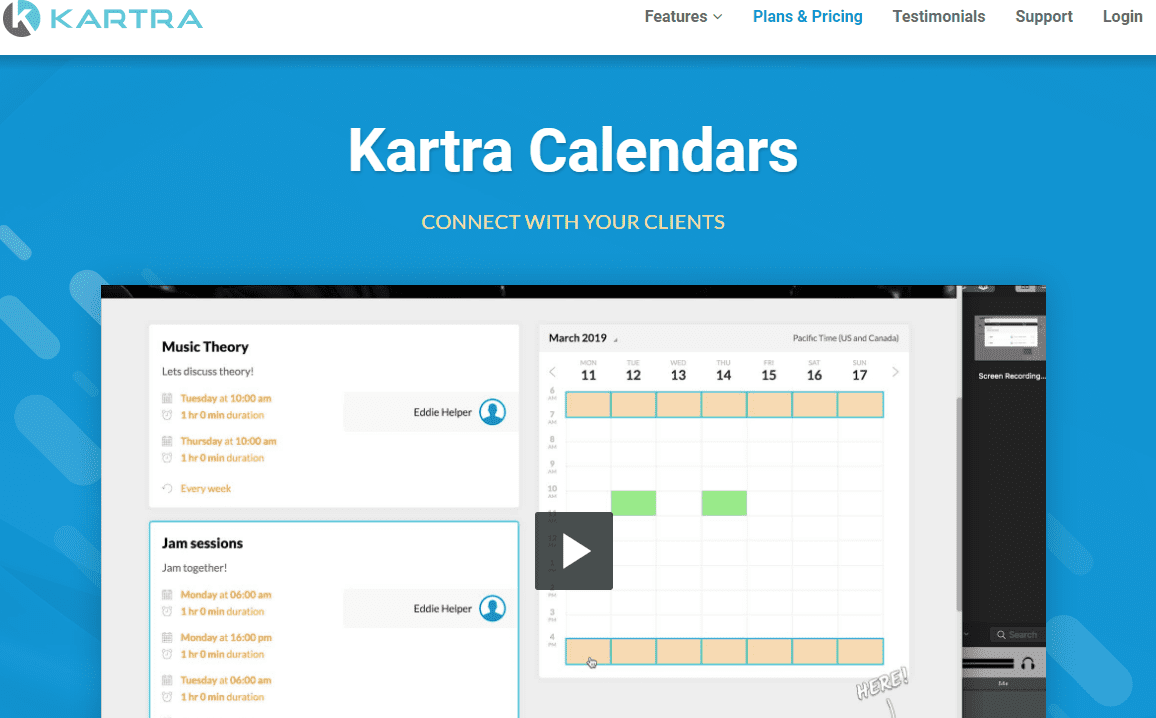This screenshot has height=718, width=1156.
Task: Toggle the green Tuesday 10 AM booking slot
Action: (633, 503)
